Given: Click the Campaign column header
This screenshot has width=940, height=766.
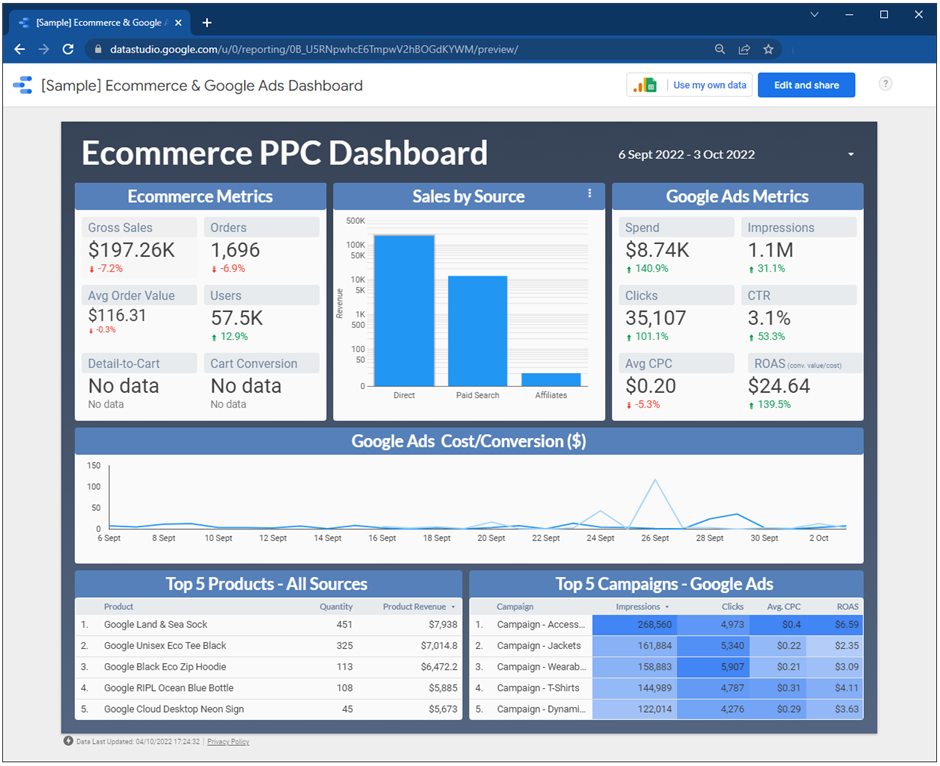Looking at the screenshot, I should [515, 607].
